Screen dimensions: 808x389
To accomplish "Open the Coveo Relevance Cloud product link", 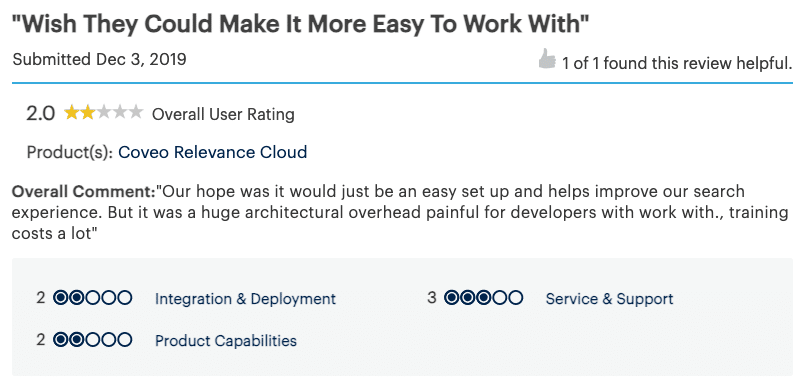I will click(213, 153).
